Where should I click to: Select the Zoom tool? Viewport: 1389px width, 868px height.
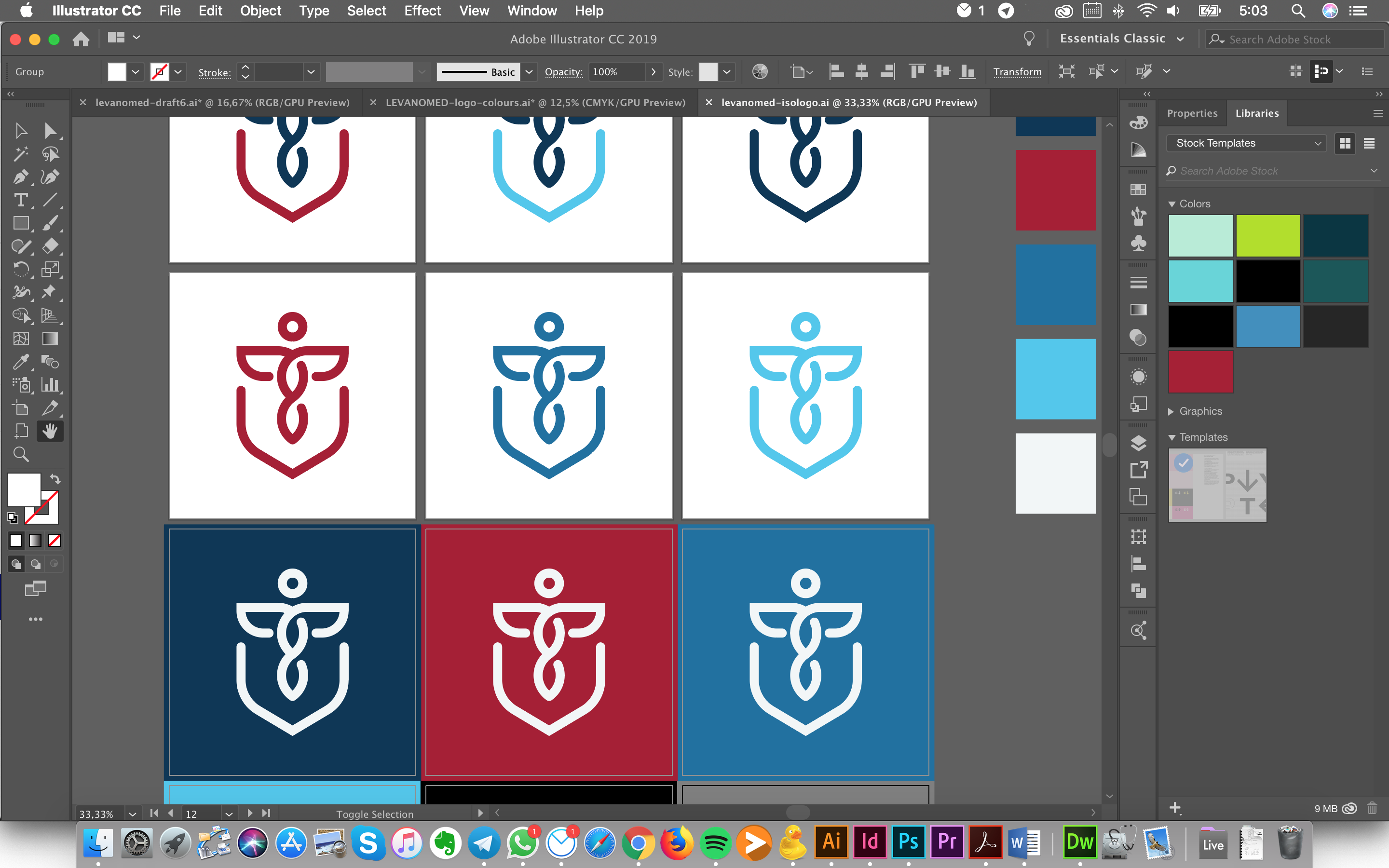tap(21, 455)
